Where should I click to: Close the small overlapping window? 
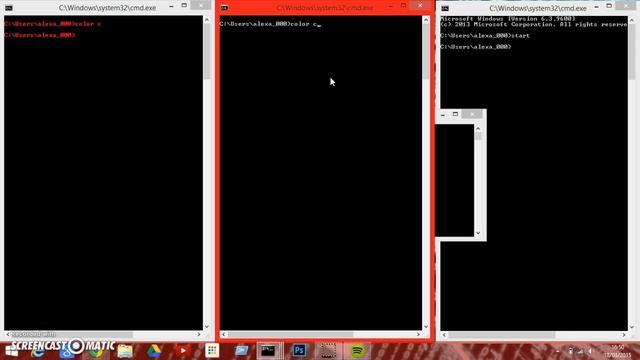[x=472, y=114]
